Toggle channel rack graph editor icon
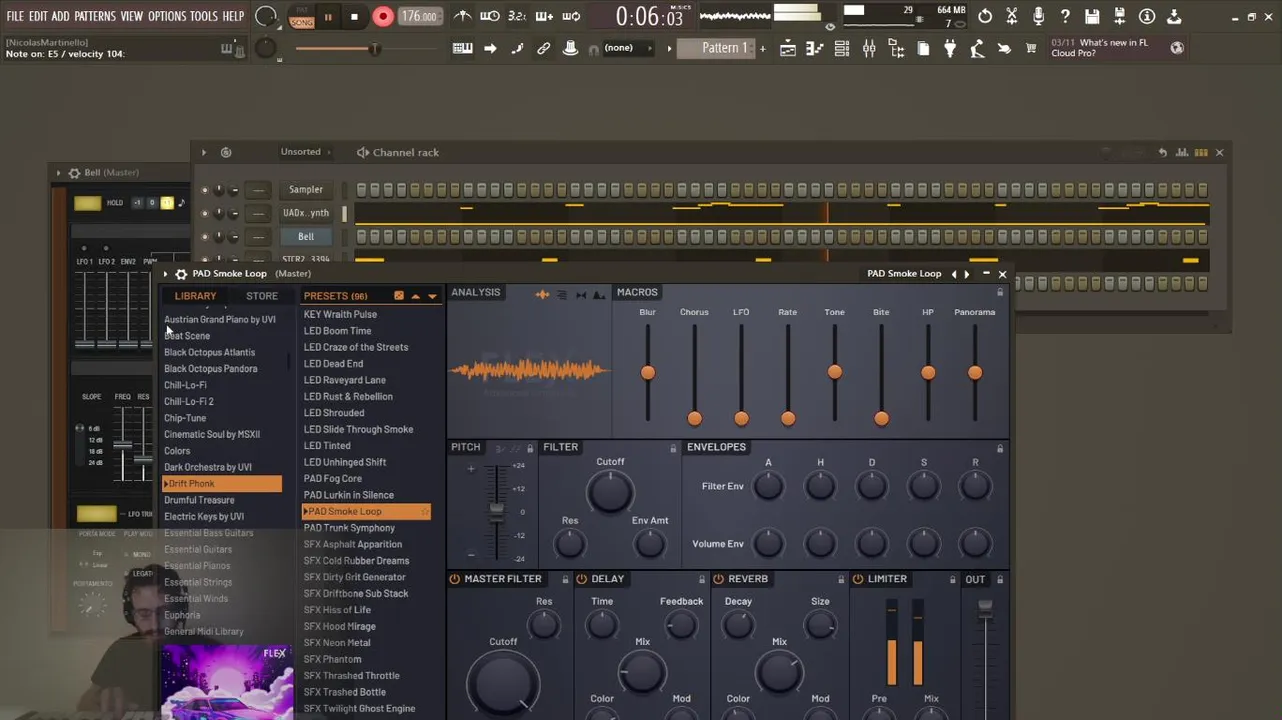Screen dimensions: 1282x720 1182,152
